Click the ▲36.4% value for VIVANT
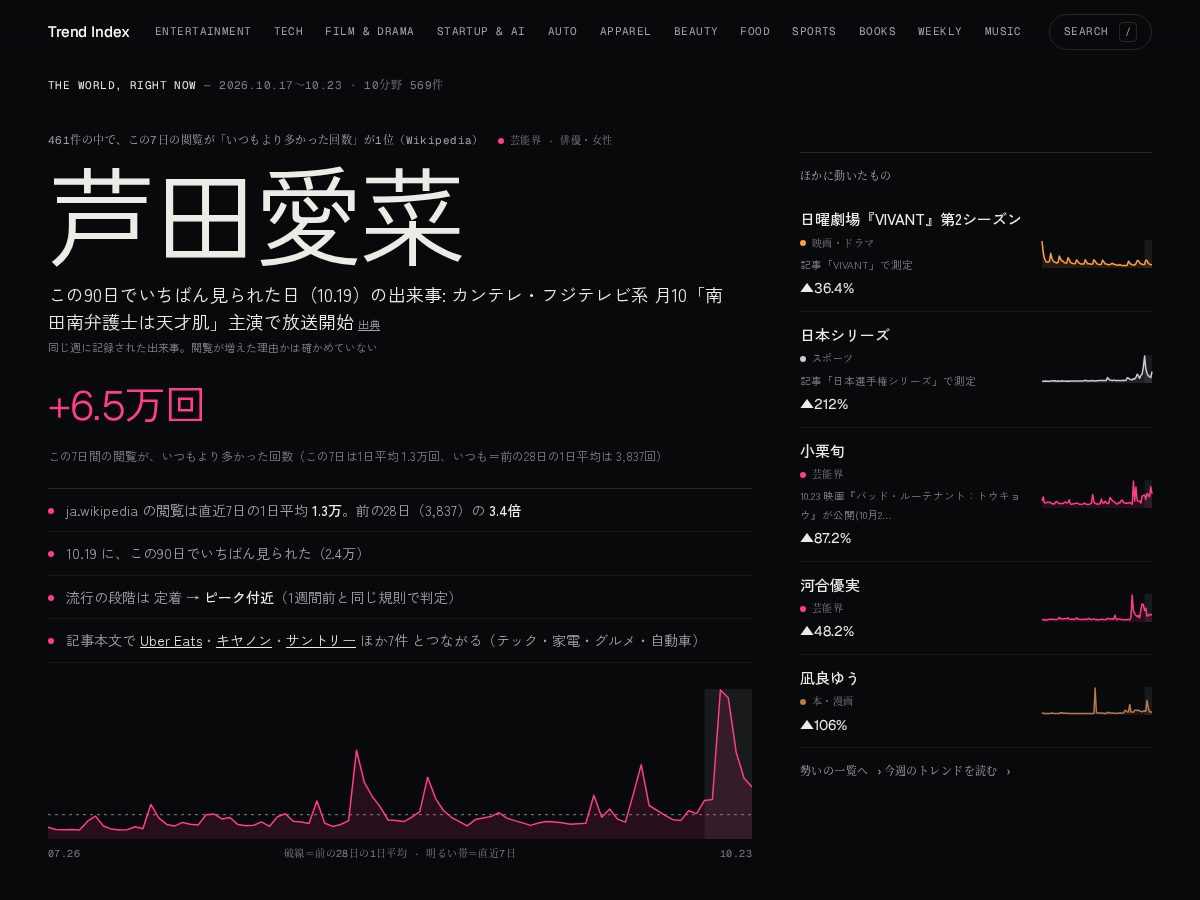1200x900 pixels. point(827,288)
